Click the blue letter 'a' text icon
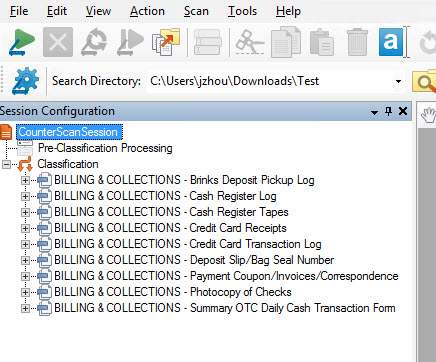 click(391, 42)
